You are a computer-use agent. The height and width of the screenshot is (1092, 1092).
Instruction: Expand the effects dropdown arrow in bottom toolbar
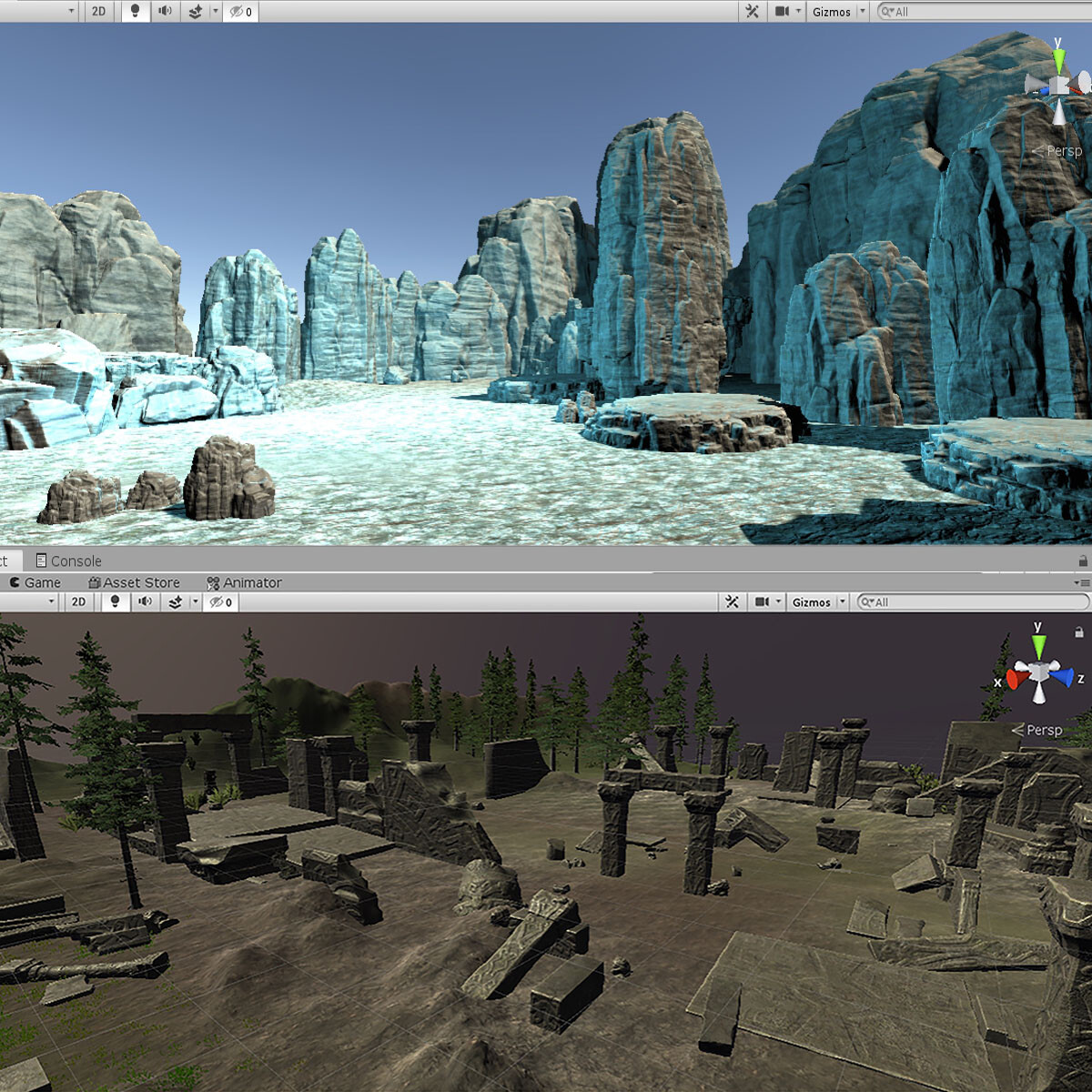click(195, 602)
